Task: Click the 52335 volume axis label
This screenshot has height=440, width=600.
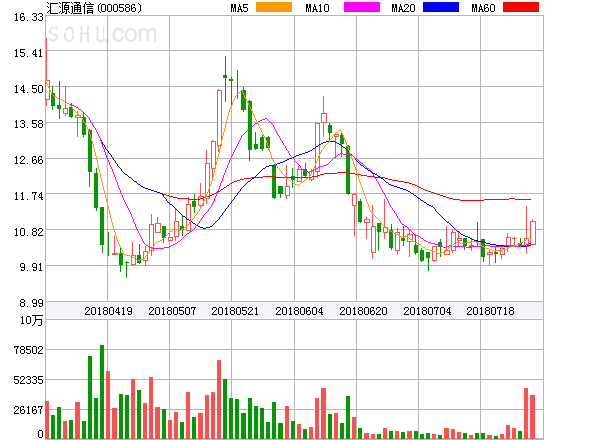Action: [29, 380]
